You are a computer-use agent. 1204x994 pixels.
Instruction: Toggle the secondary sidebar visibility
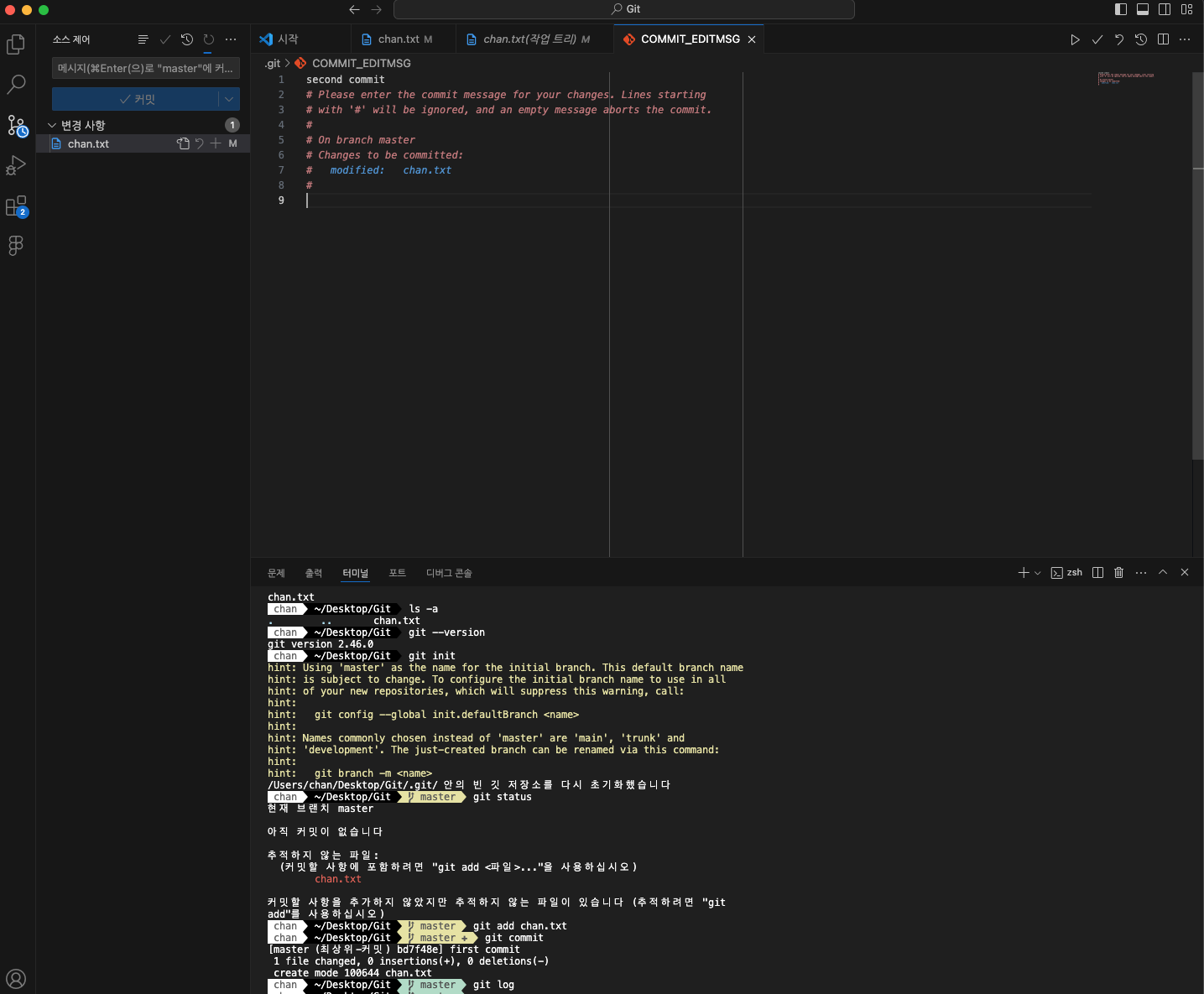(1165, 9)
